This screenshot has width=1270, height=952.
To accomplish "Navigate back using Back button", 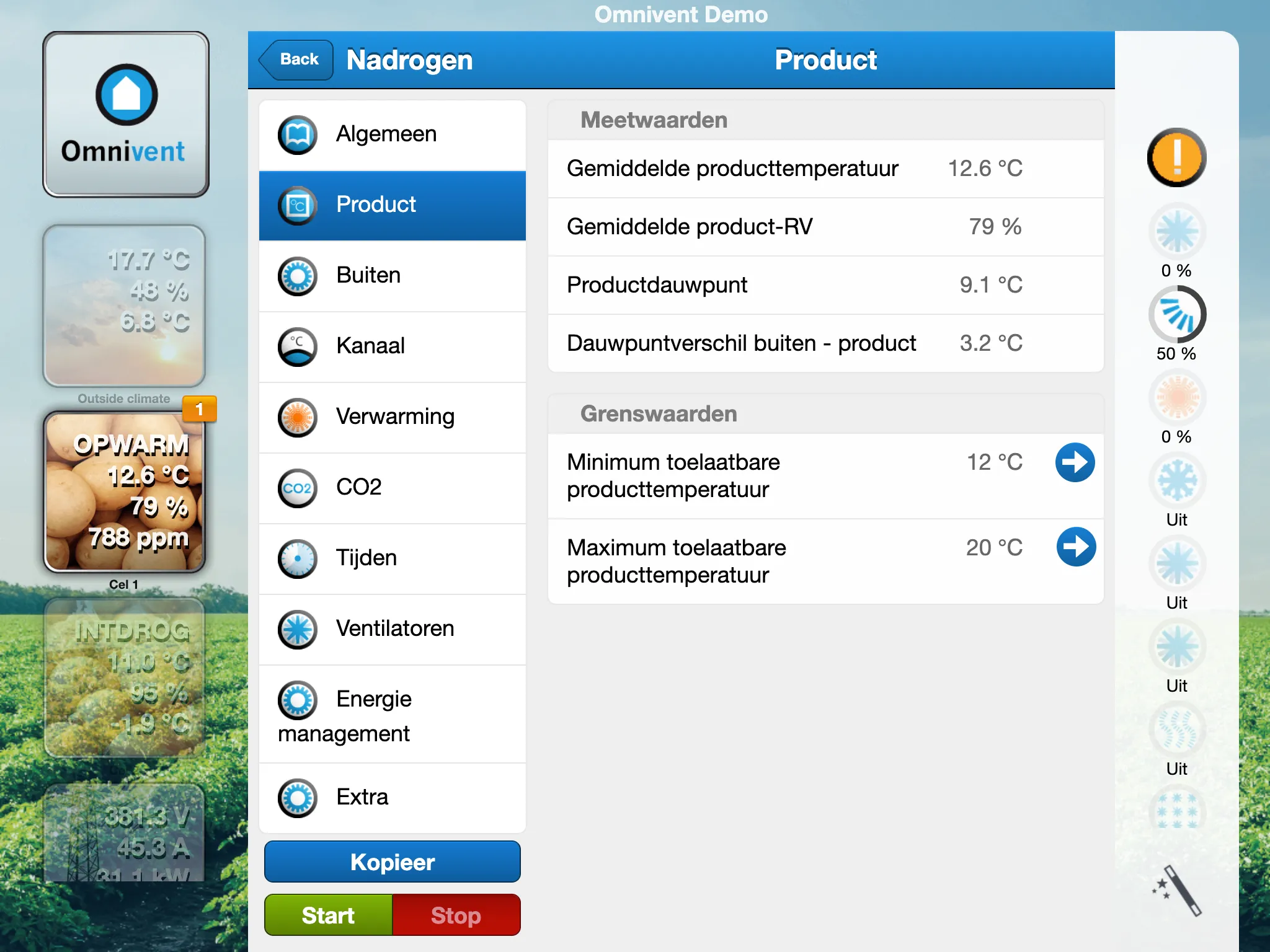I will 298,58.
